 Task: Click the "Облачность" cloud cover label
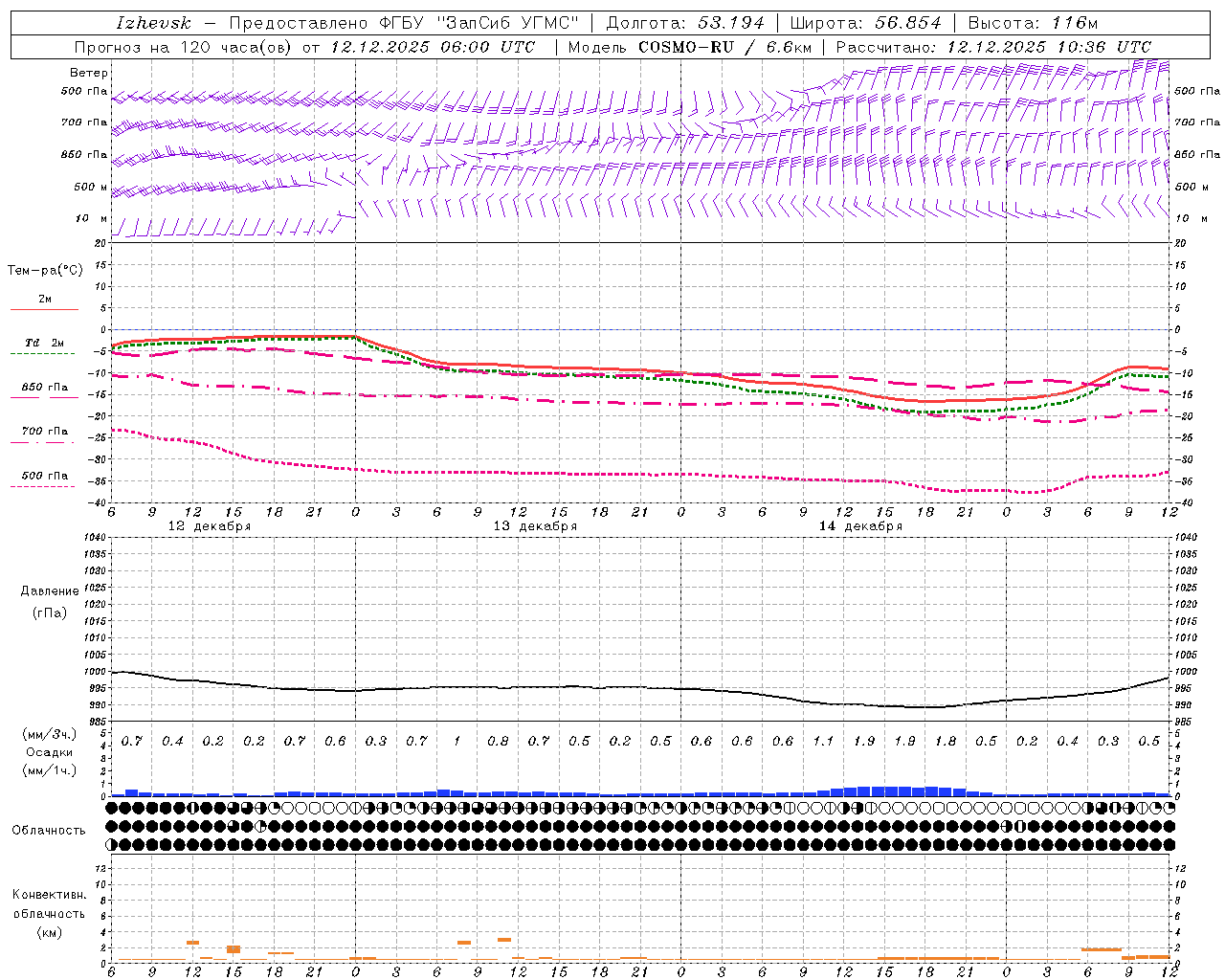(x=49, y=830)
